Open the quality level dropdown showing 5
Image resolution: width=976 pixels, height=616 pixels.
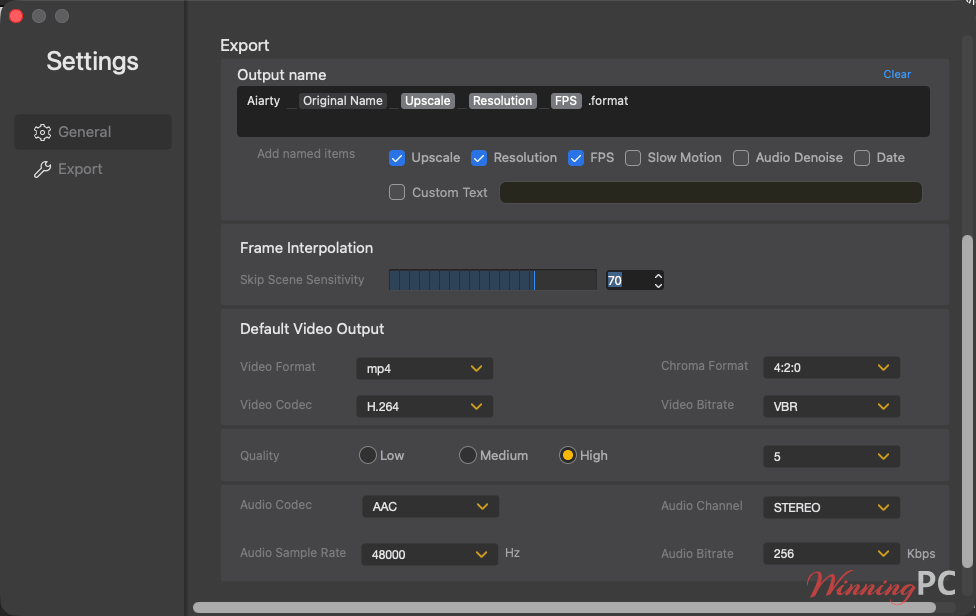832,457
